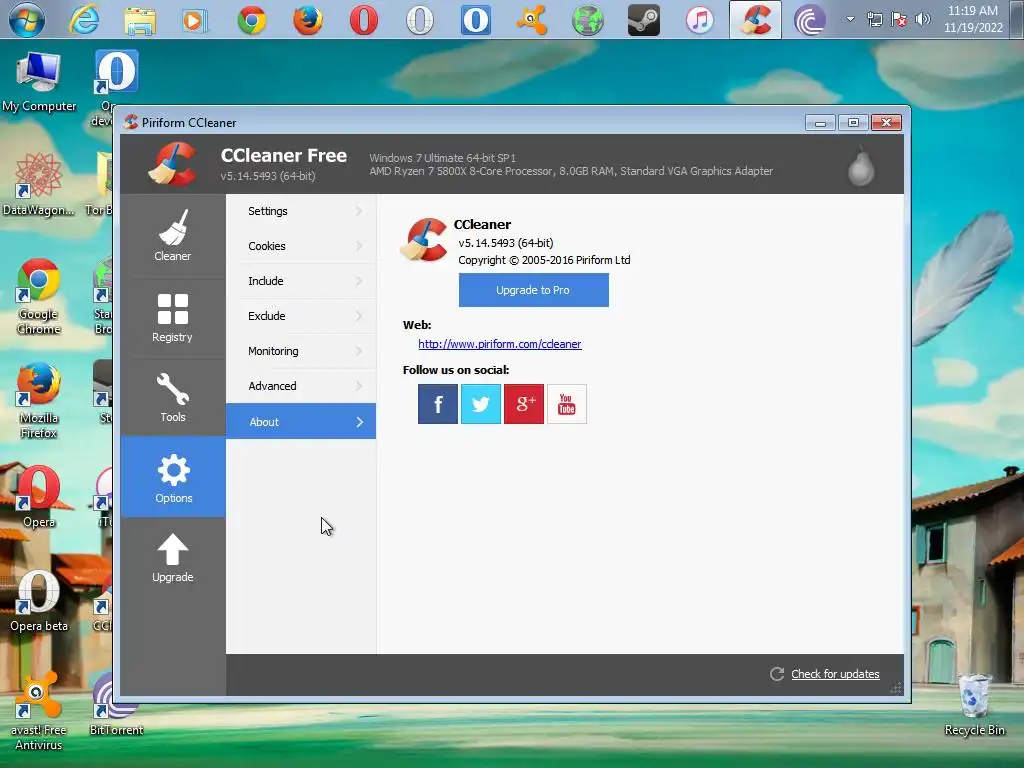Expand the Include chevron arrow
This screenshot has width=1024, height=768.
tap(359, 281)
